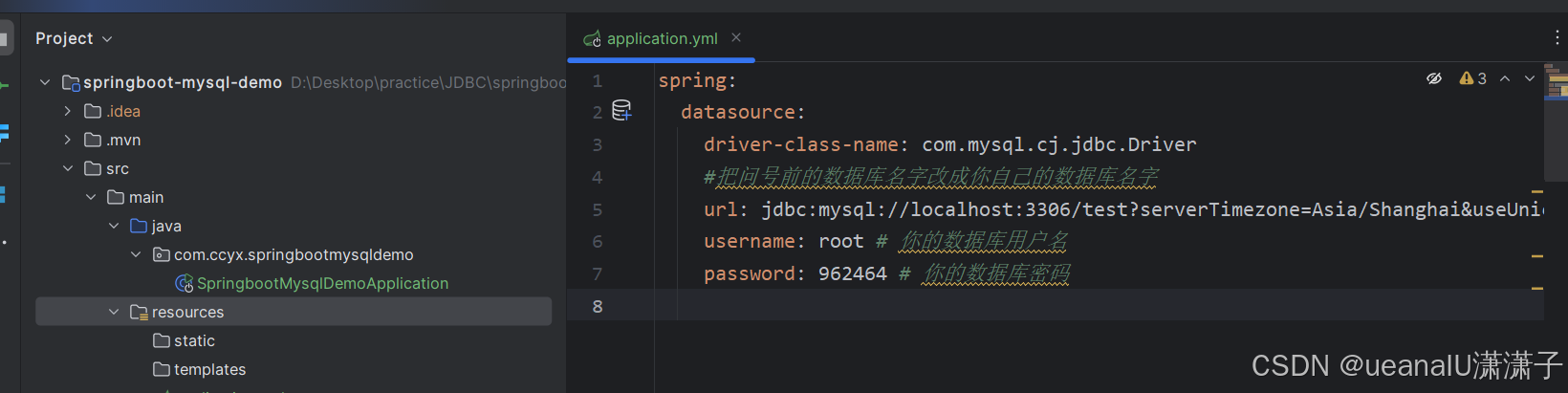Select the com.ccyx.springbootmysqldemo package
Viewport: 1568px width, 393px height.
tap(294, 254)
